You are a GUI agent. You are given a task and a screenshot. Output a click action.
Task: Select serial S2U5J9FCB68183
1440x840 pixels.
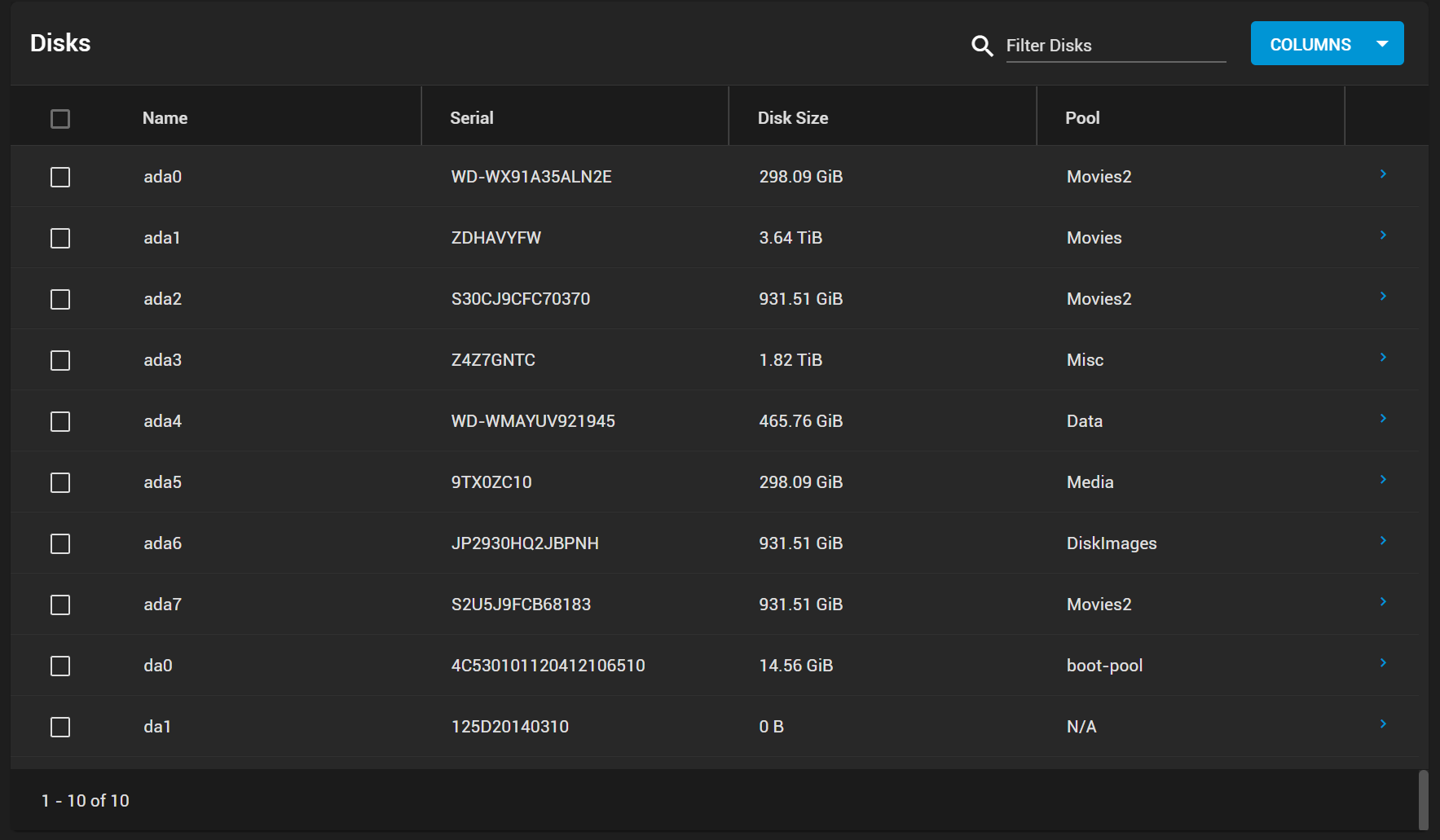(521, 605)
